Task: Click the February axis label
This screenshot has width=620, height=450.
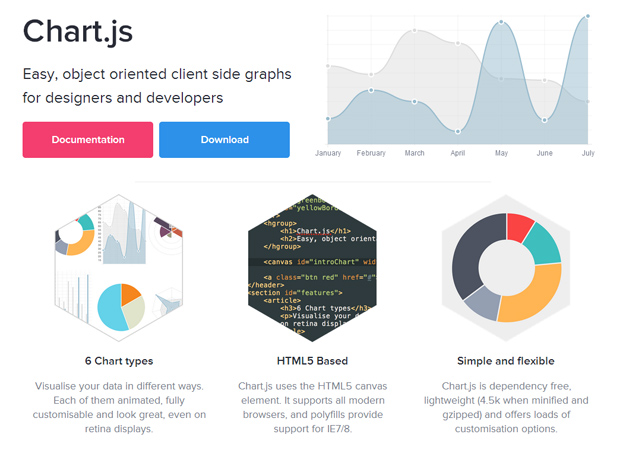Action: pos(371,153)
